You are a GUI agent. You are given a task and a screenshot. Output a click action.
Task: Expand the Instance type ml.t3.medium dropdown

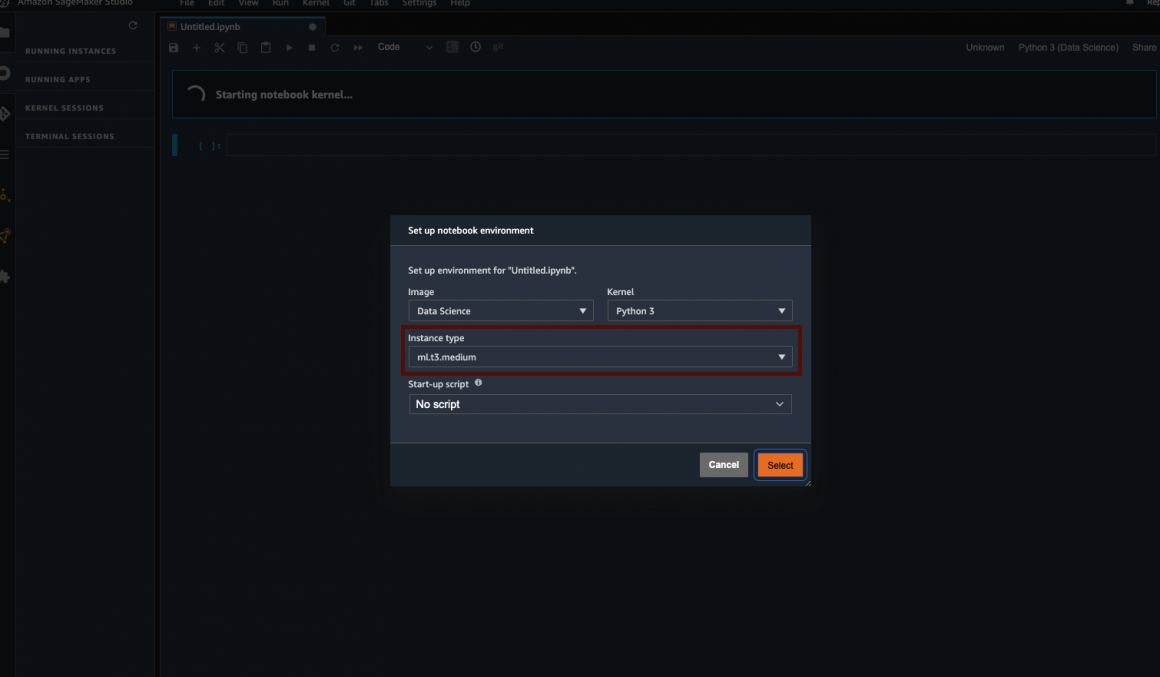(600, 357)
